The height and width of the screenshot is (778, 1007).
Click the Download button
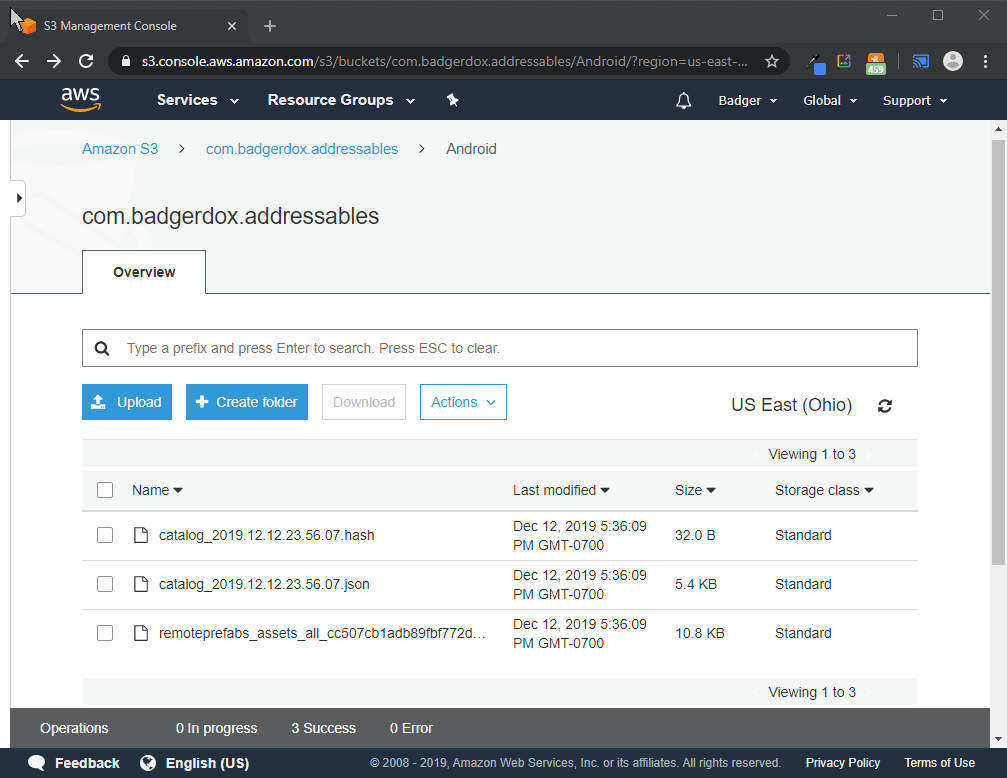click(x=363, y=402)
